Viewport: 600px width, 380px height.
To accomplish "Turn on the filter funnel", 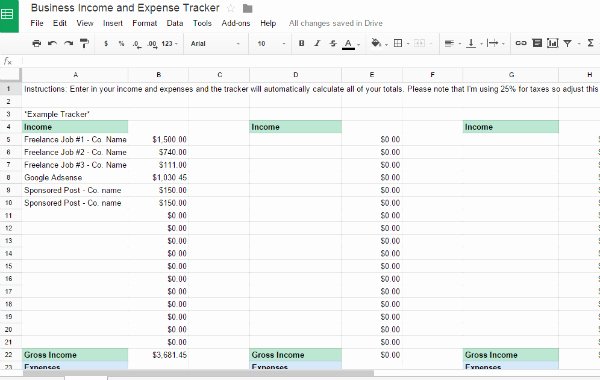I will click(568, 44).
